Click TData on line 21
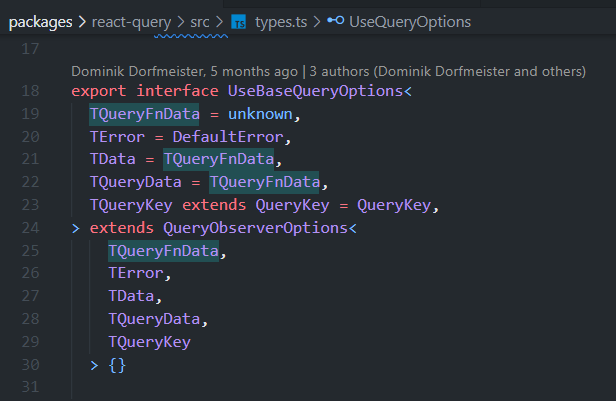This screenshot has width=616, height=401. coord(112,159)
